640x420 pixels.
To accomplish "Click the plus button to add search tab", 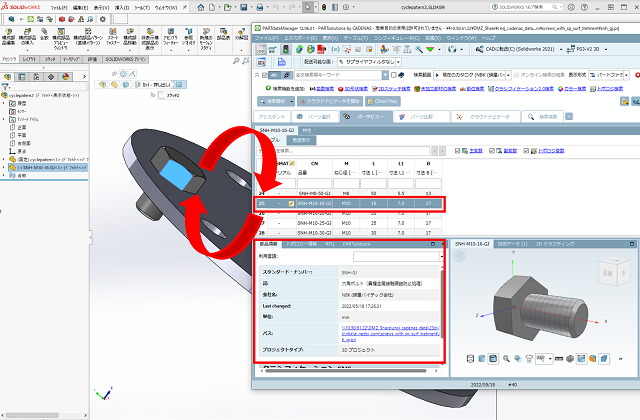I will pyautogui.click(x=569, y=117).
